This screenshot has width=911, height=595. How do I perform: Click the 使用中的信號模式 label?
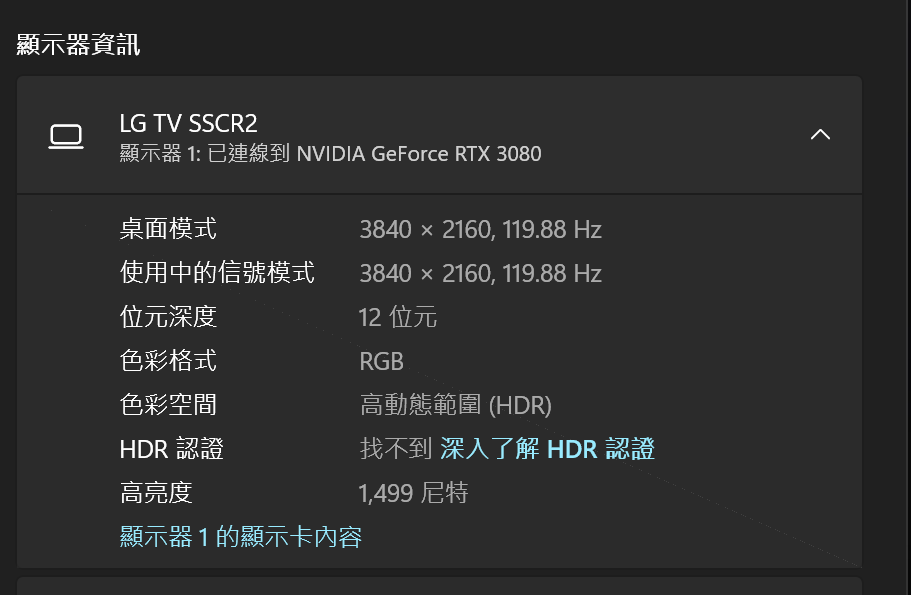217,273
